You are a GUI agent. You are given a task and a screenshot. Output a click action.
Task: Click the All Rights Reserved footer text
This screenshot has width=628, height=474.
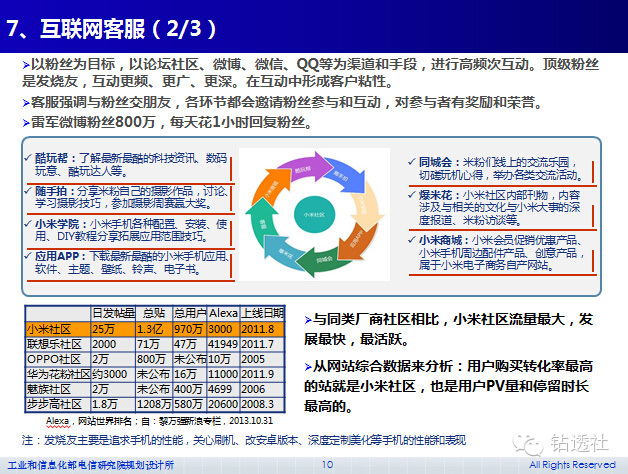(572, 464)
